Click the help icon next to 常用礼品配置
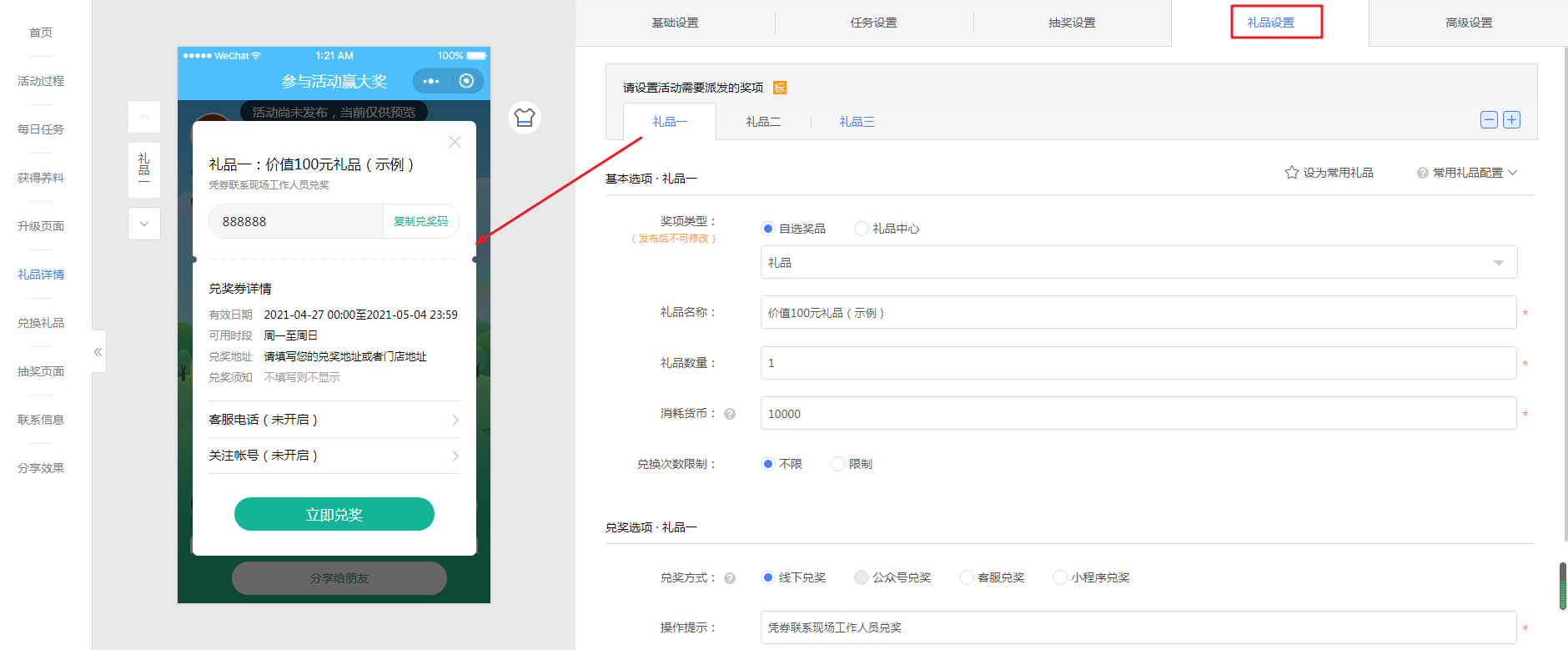 tap(1422, 173)
